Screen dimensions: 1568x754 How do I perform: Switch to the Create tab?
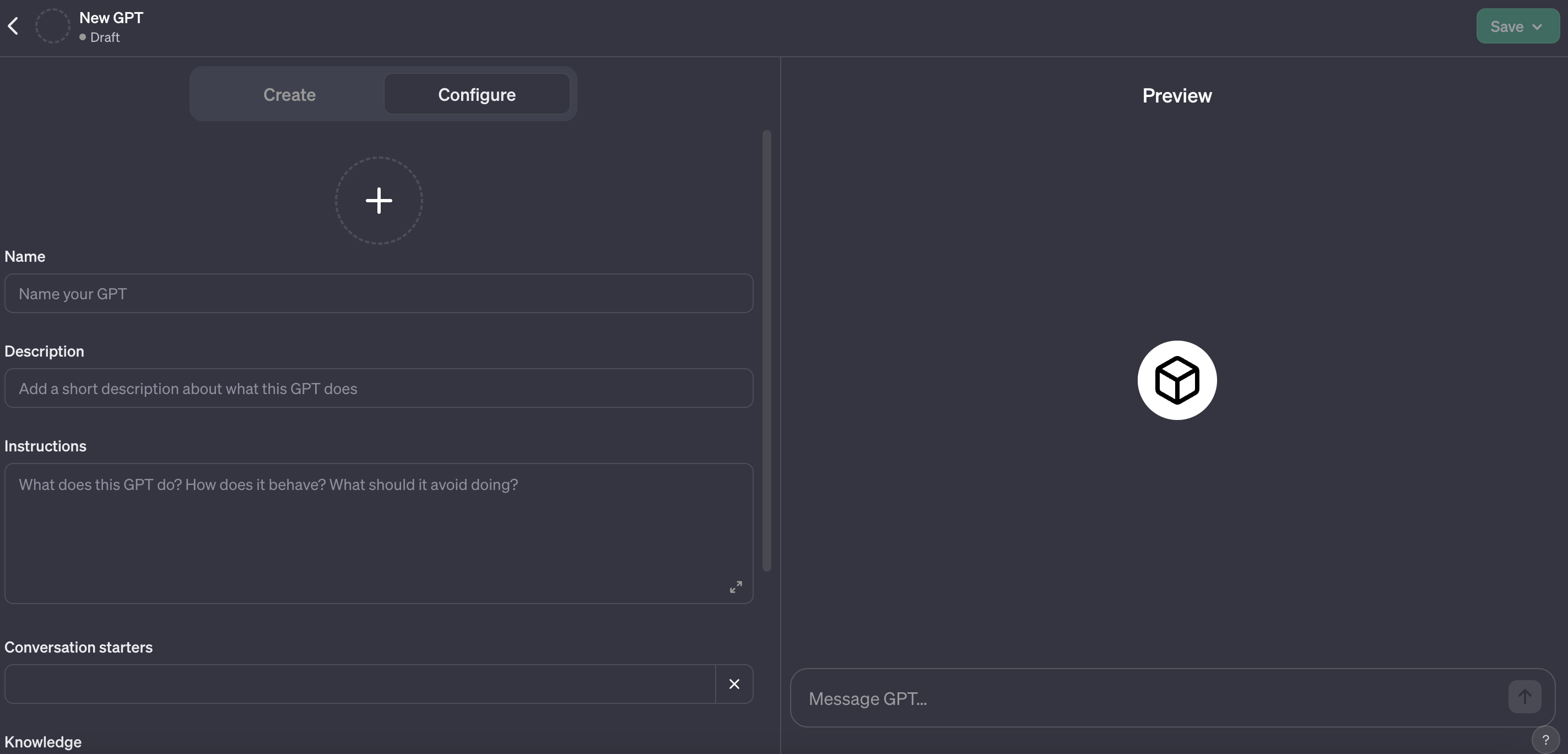point(289,94)
